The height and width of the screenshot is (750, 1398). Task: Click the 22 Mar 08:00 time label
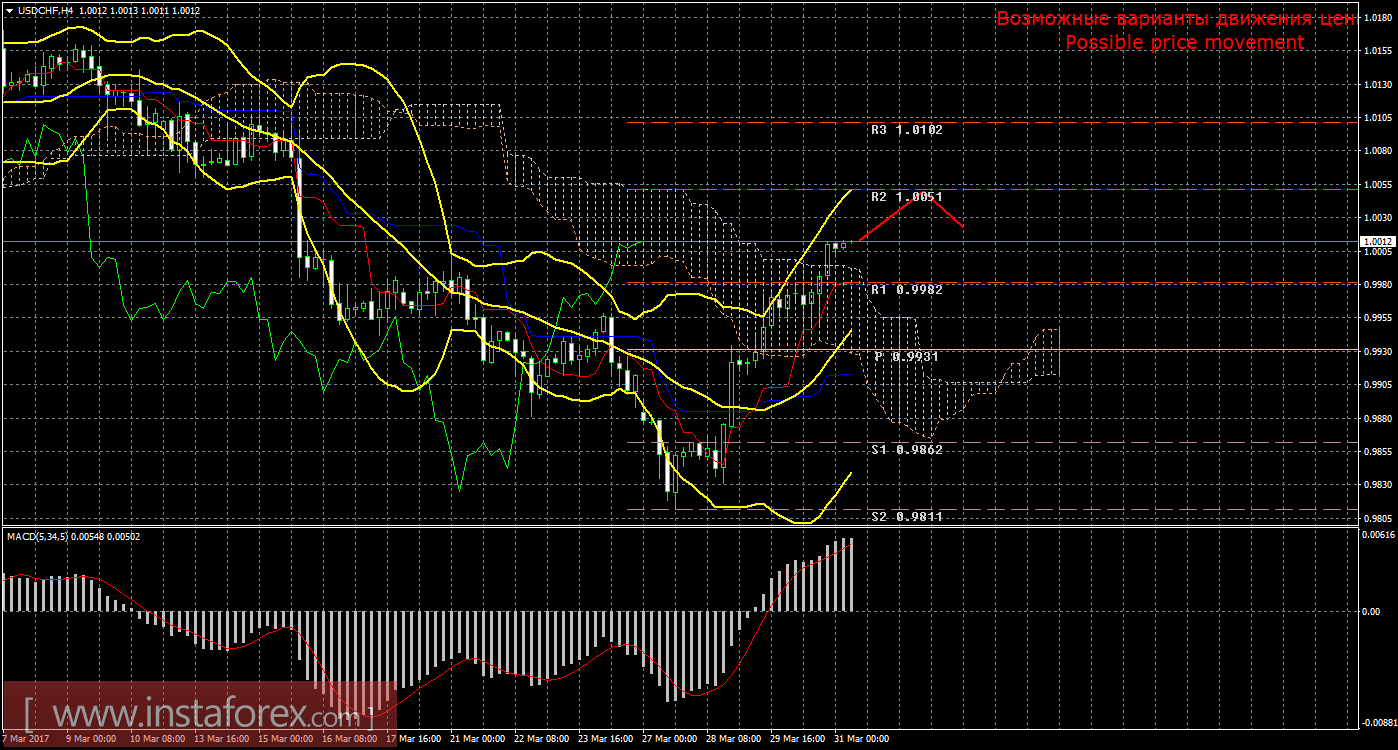[x=540, y=740]
